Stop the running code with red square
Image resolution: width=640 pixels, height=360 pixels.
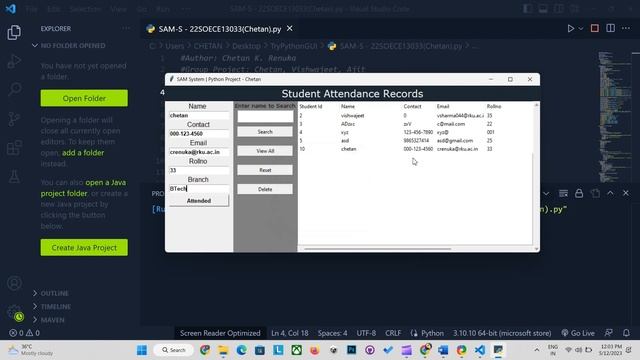point(595,28)
